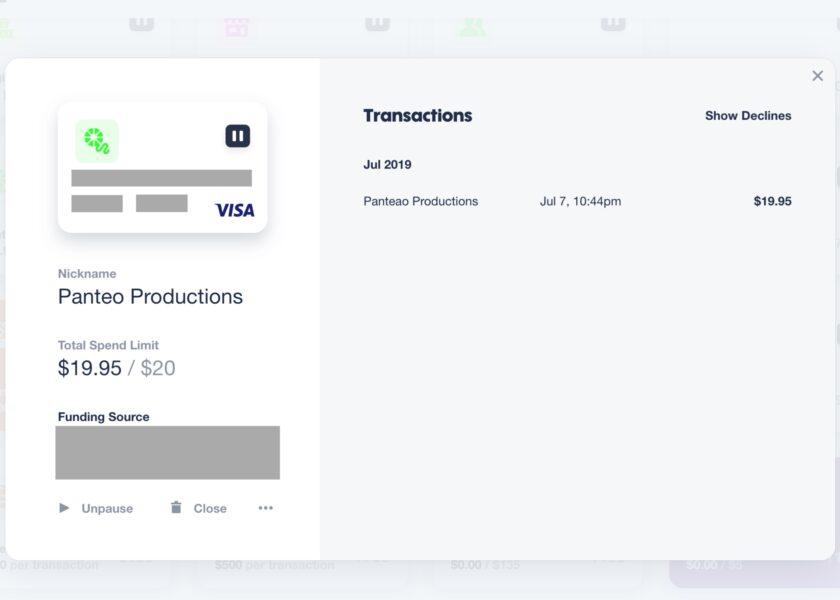
Task: Open the three-dot more options menu
Action: (x=266, y=508)
